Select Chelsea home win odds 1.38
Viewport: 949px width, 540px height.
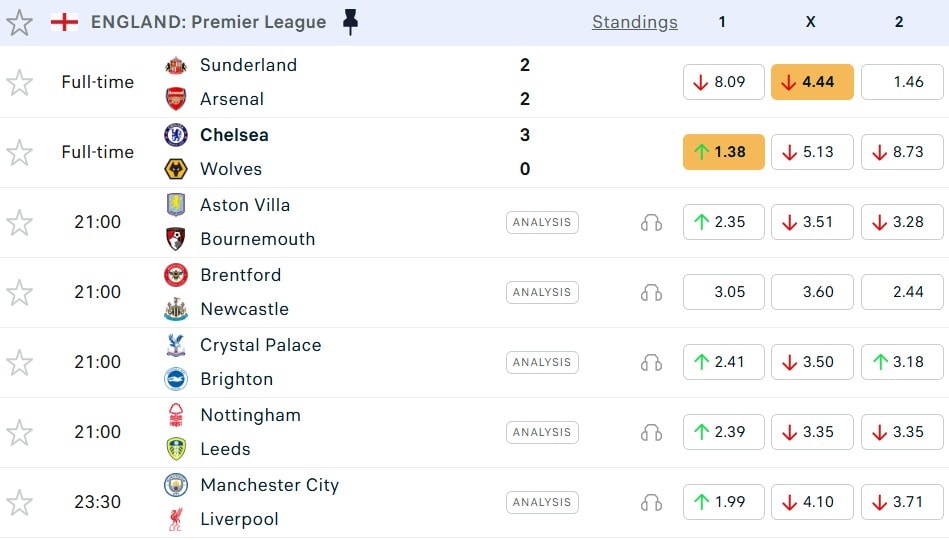[723, 152]
